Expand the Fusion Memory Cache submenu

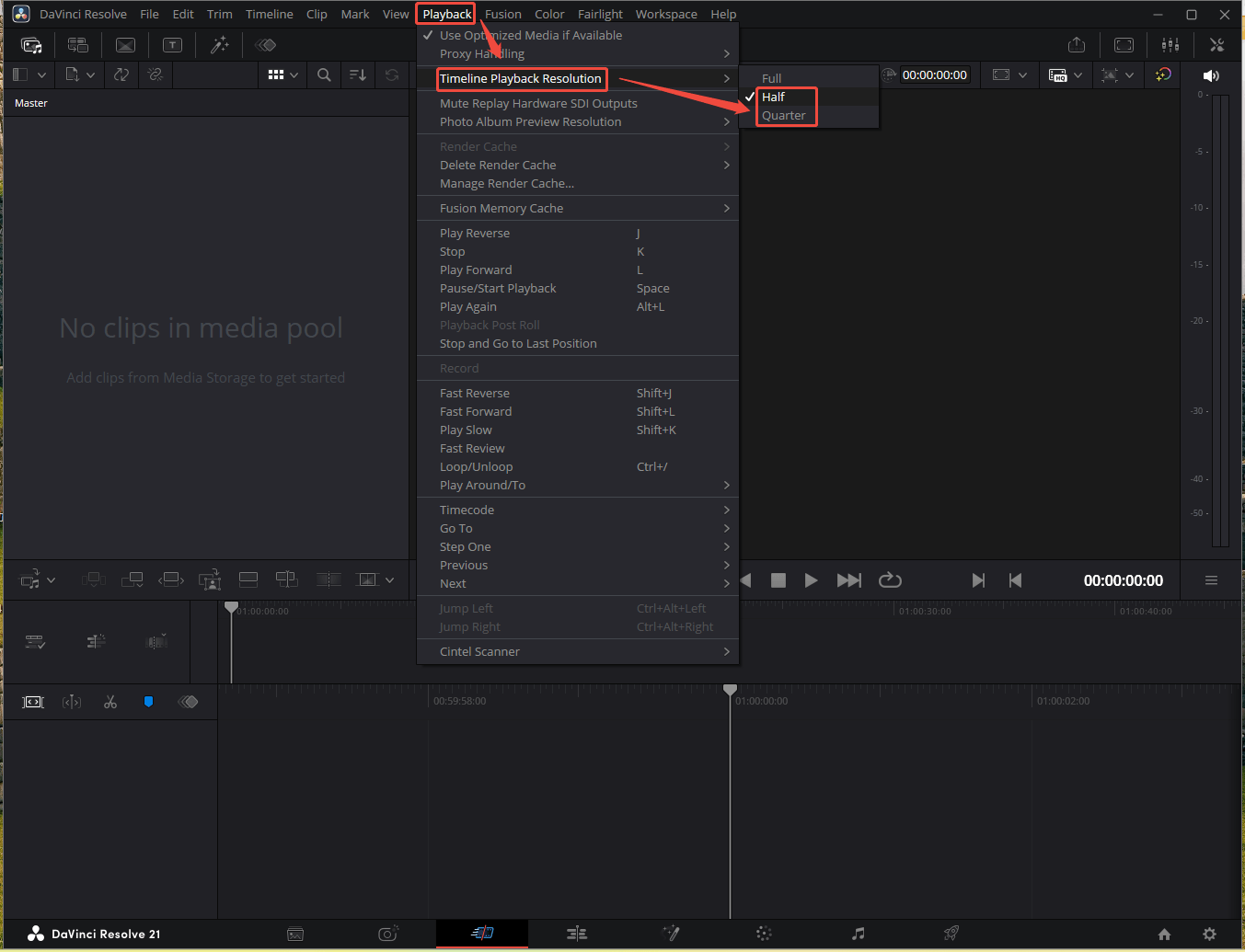[578, 208]
